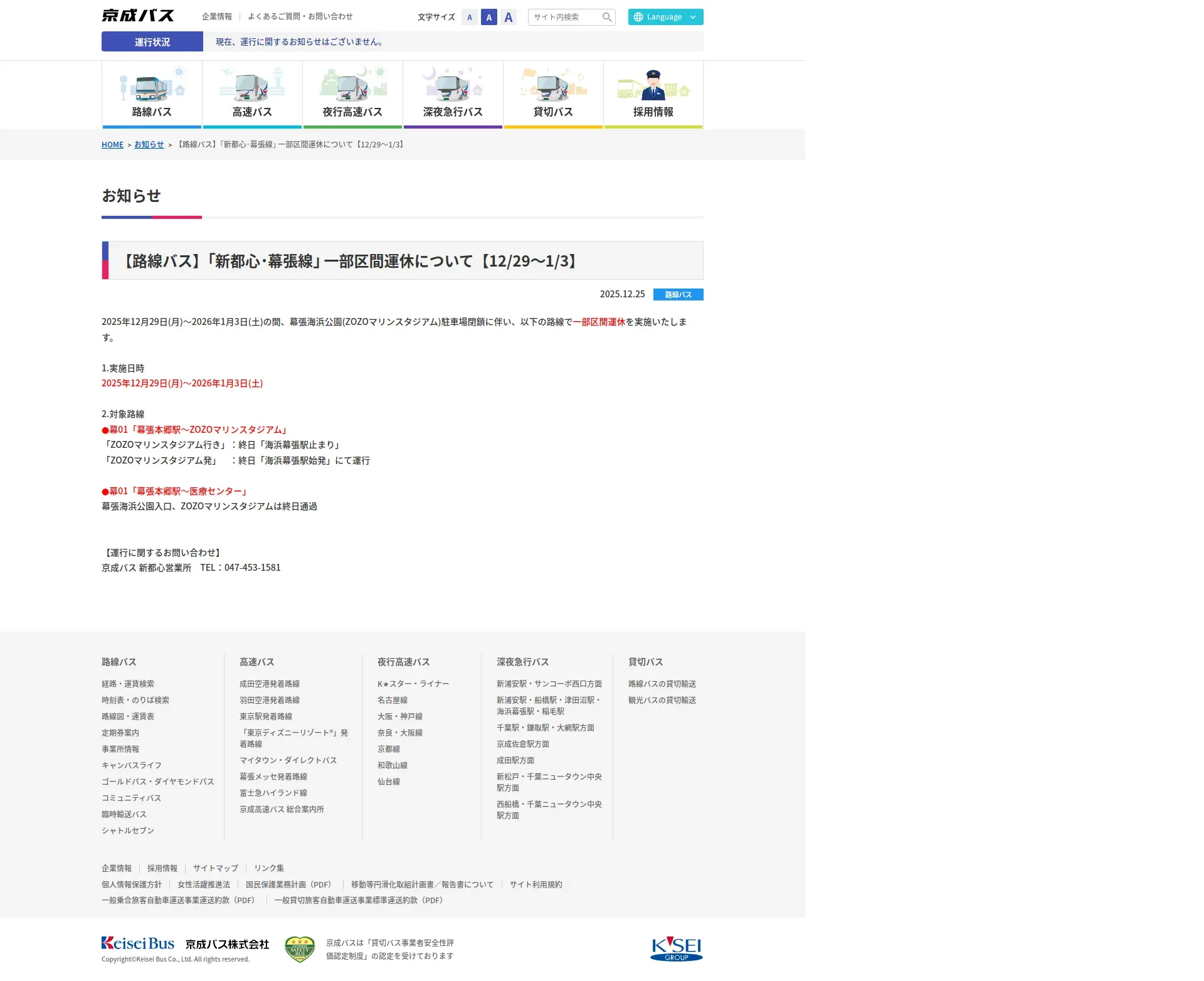This screenshot has height=981, width=1204.
Task: Select 深夜急行バス moon icon navigation
Action: point(453,94)
